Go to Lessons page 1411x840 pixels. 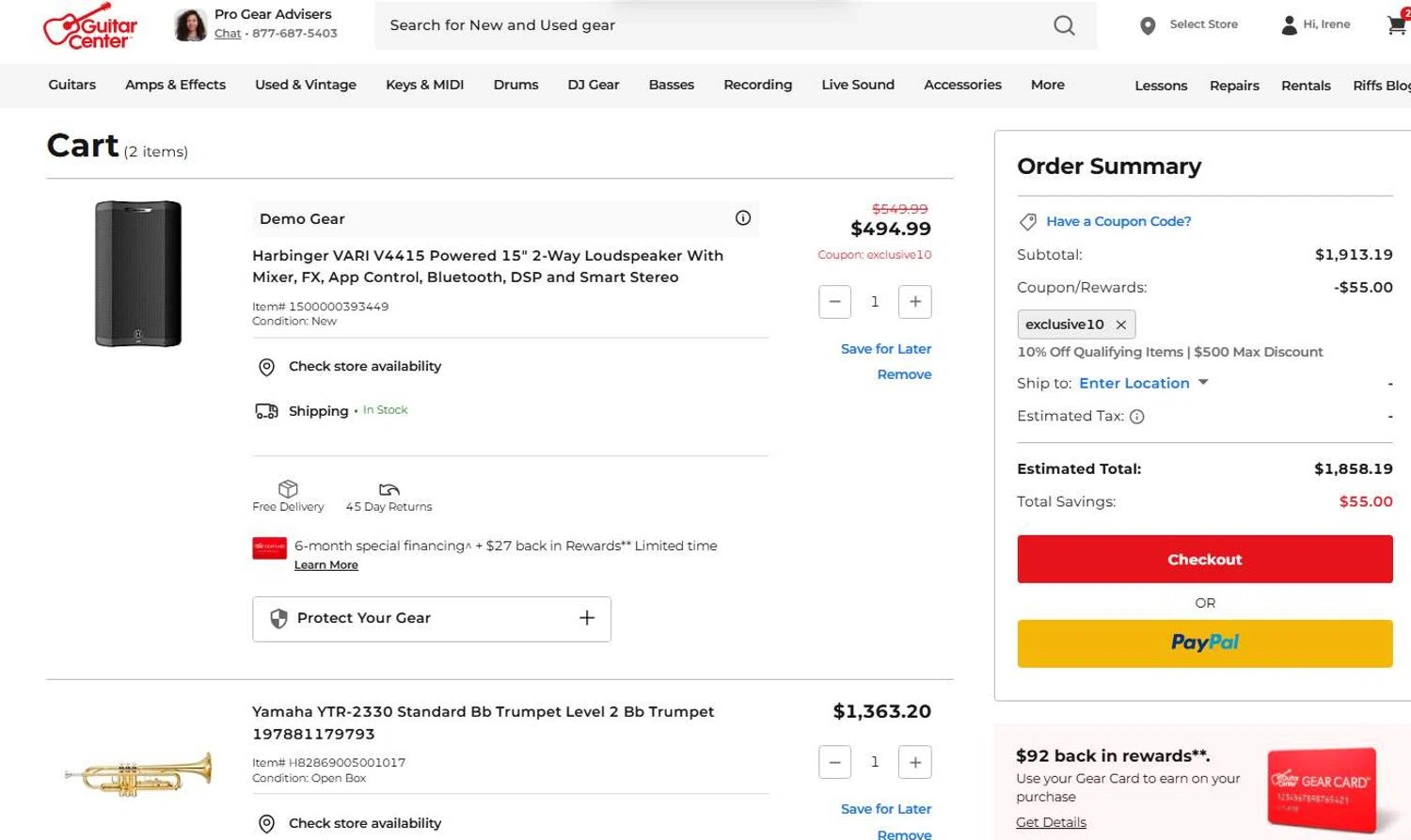[x=1161, y=86]
